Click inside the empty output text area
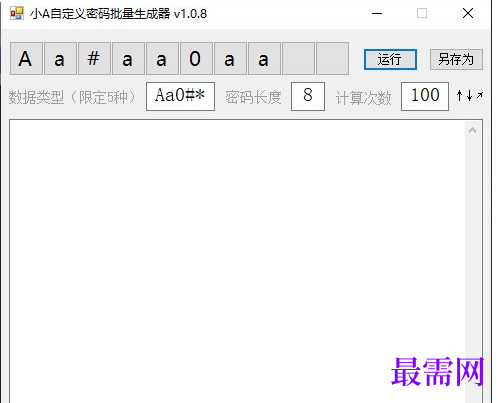 (237, 261)
